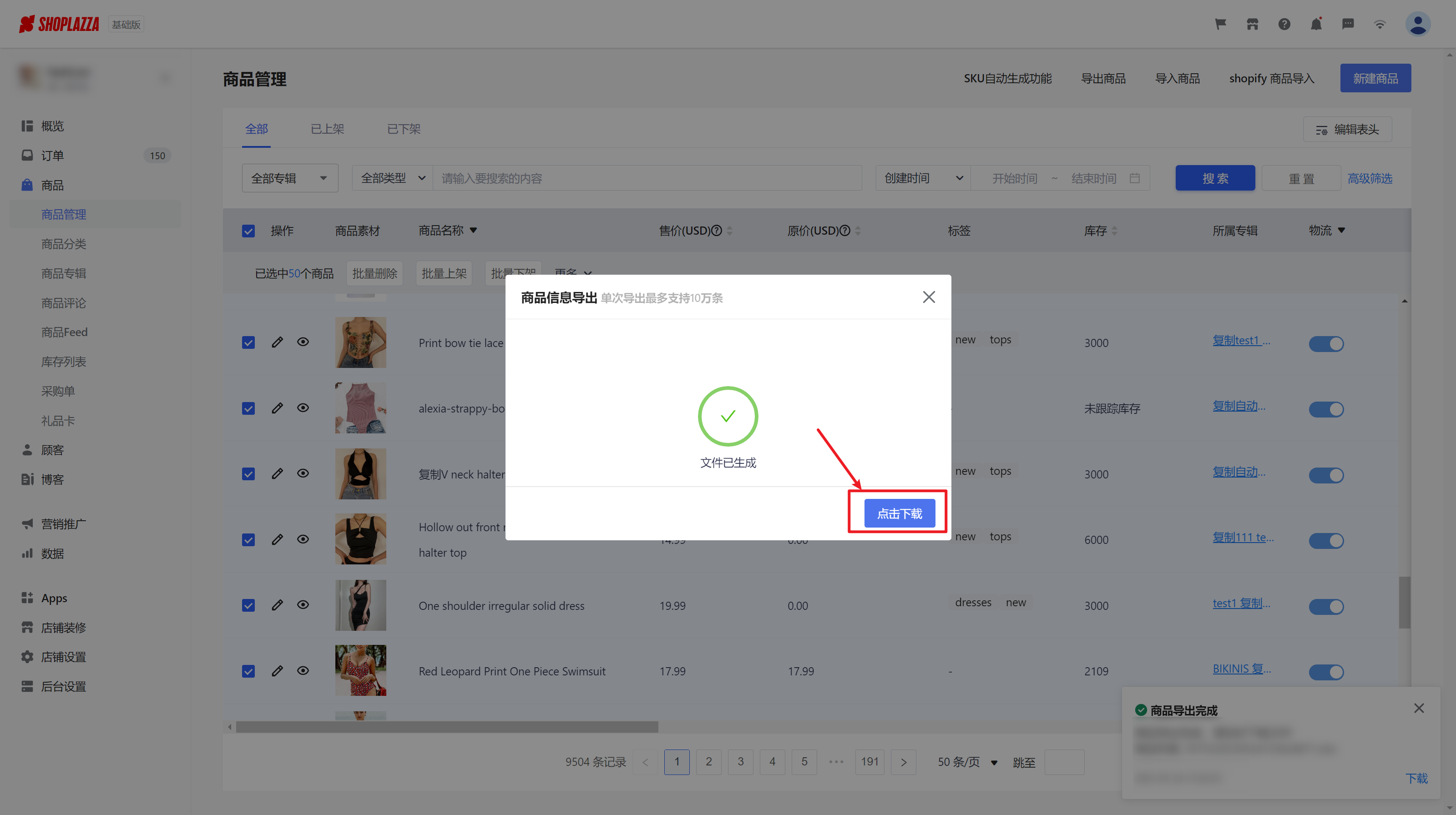Click the wifi signal icon in header

click(1380, 24)
